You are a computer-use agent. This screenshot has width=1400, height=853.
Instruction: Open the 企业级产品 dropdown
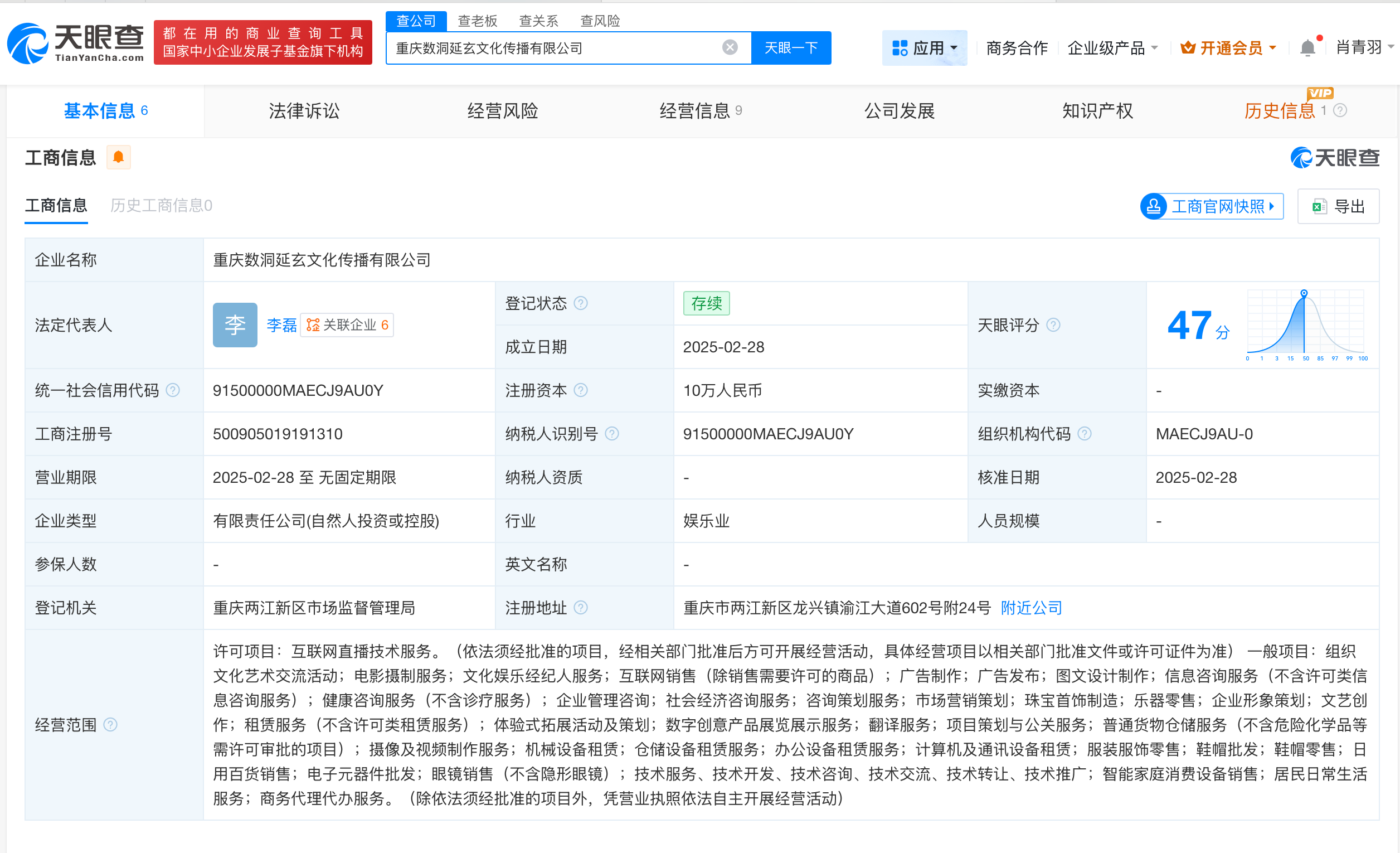(x=1111, y=47)
